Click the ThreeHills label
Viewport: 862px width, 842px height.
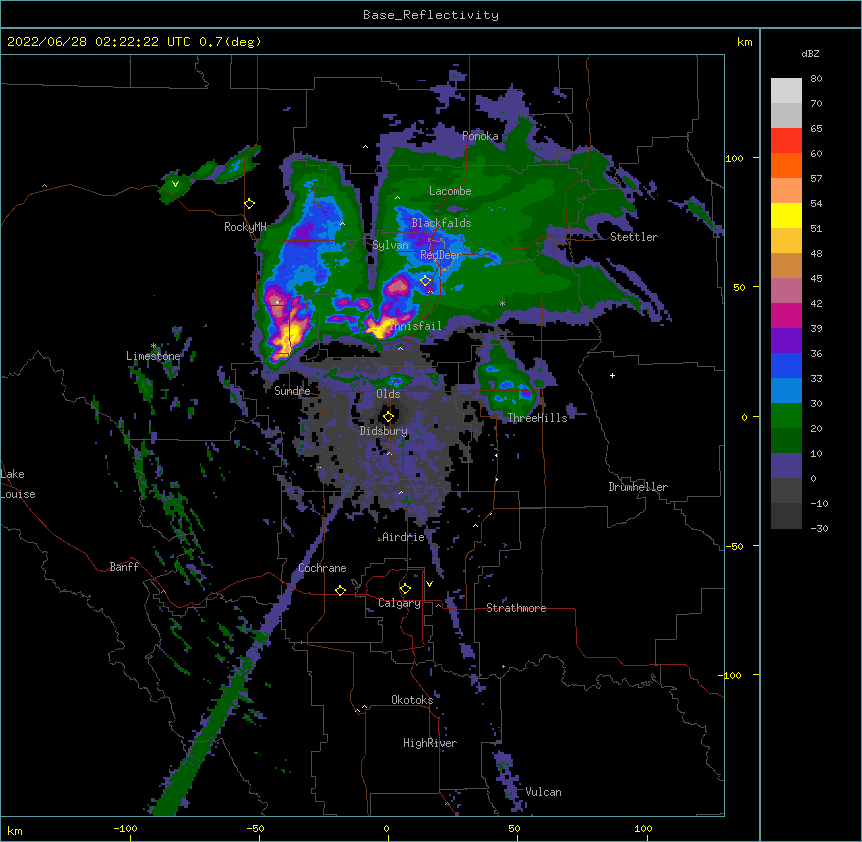[537, 418]
